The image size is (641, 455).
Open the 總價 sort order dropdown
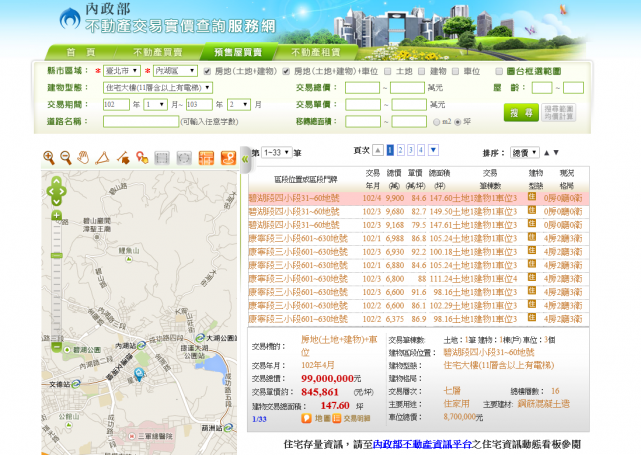[522, 152]
